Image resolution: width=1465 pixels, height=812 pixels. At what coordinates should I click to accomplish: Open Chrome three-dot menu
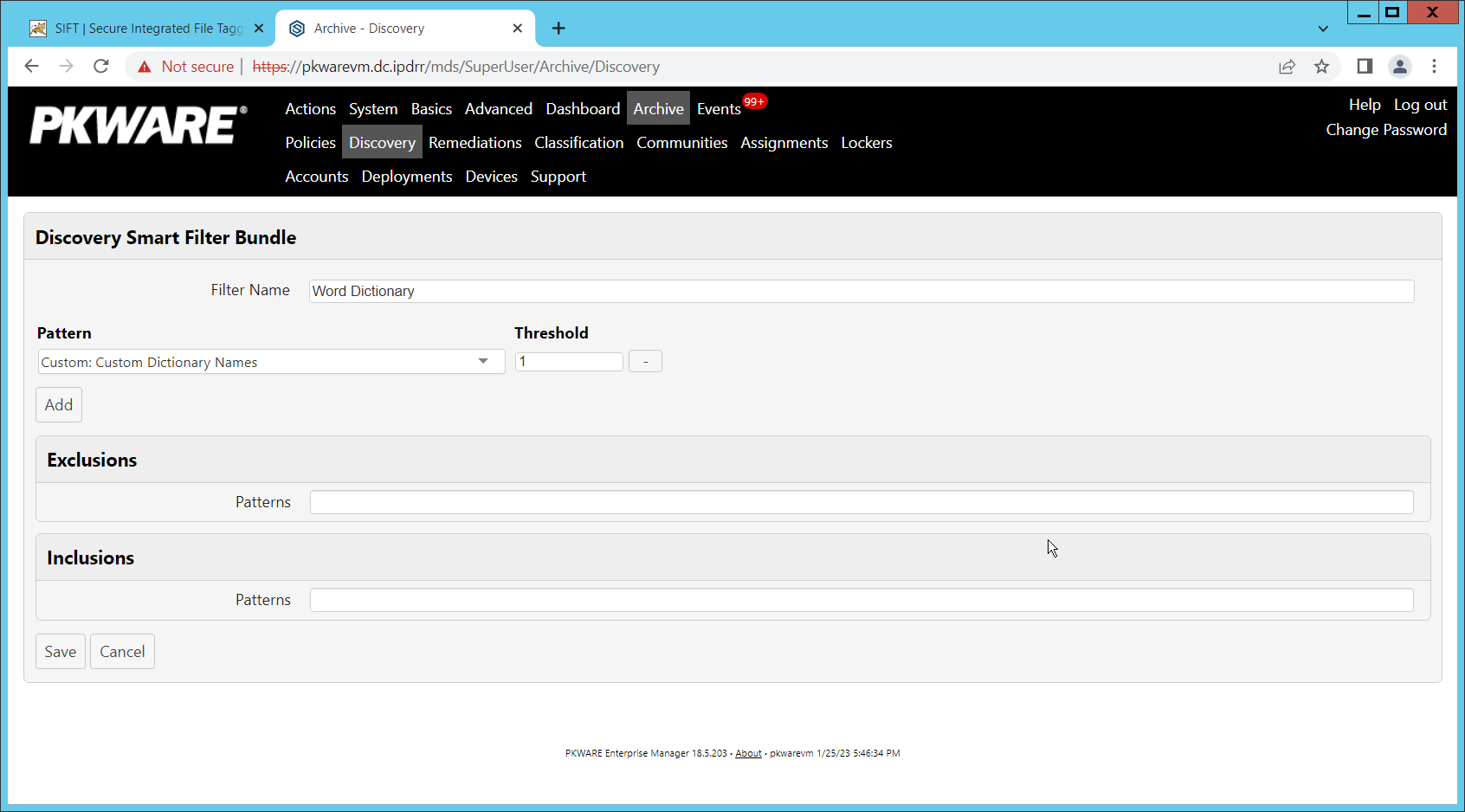pyautogui.click(x=1434, y=67)
